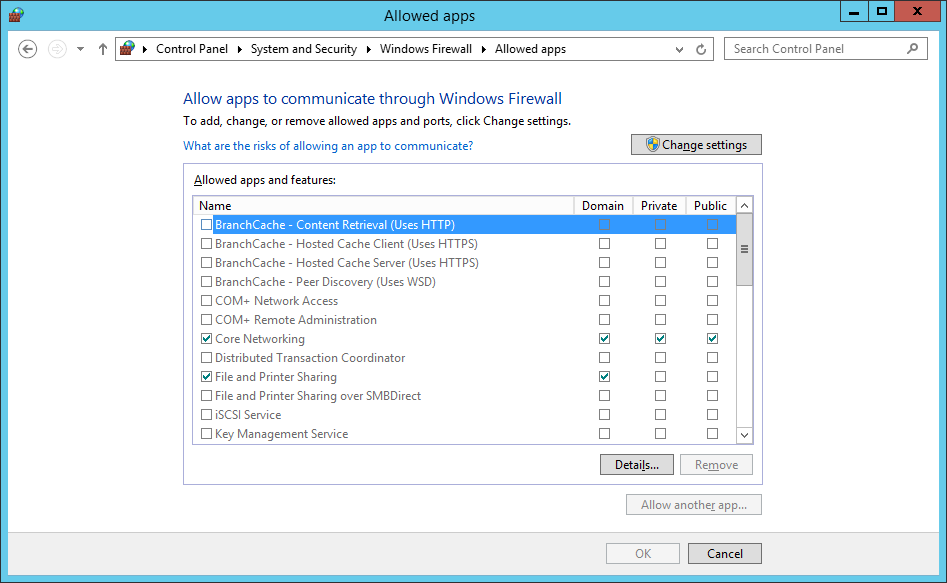The image size is (947, 583).
Task: Click the Change settings button
Action: (696, 145)
